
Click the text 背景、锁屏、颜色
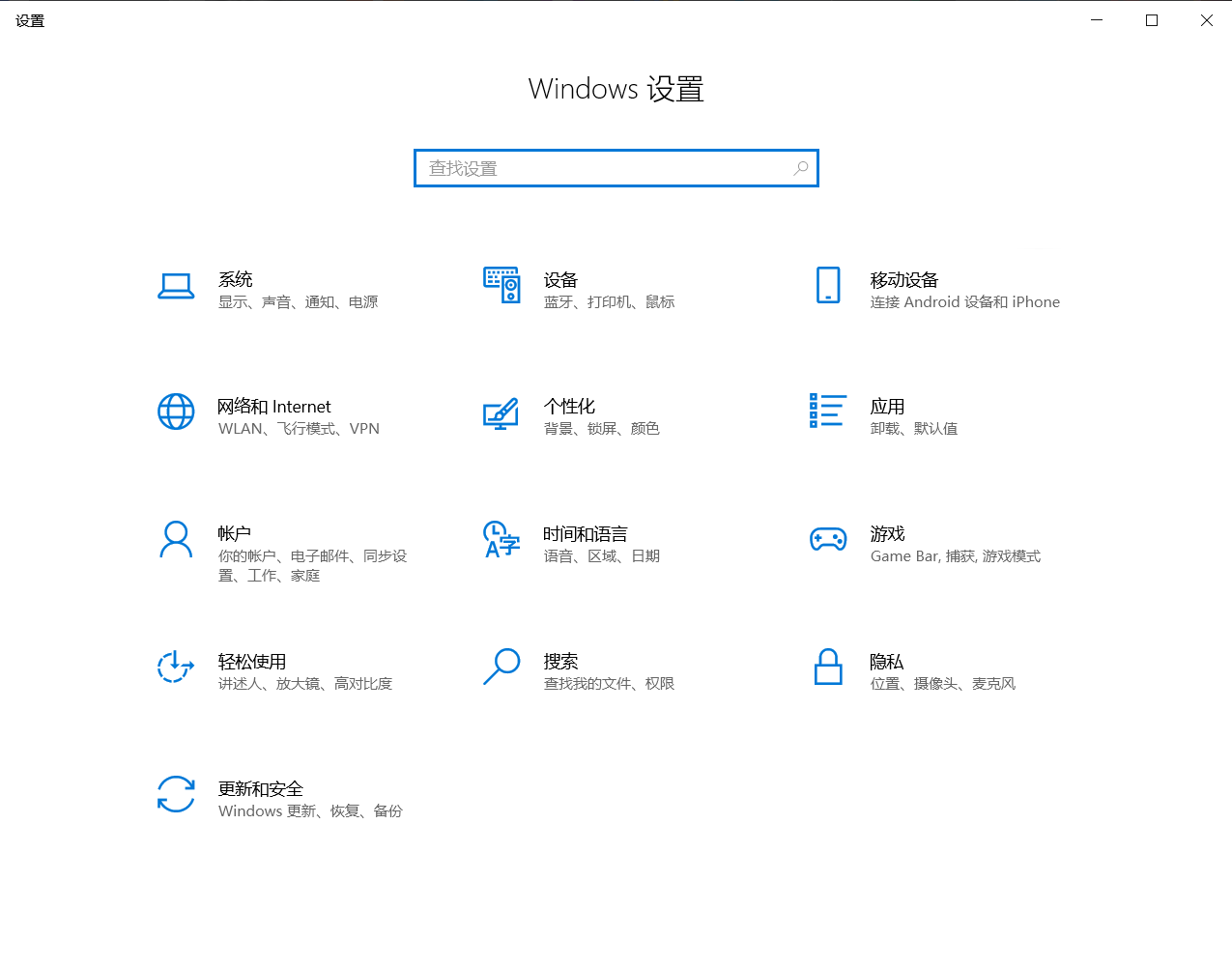[602, 429]
